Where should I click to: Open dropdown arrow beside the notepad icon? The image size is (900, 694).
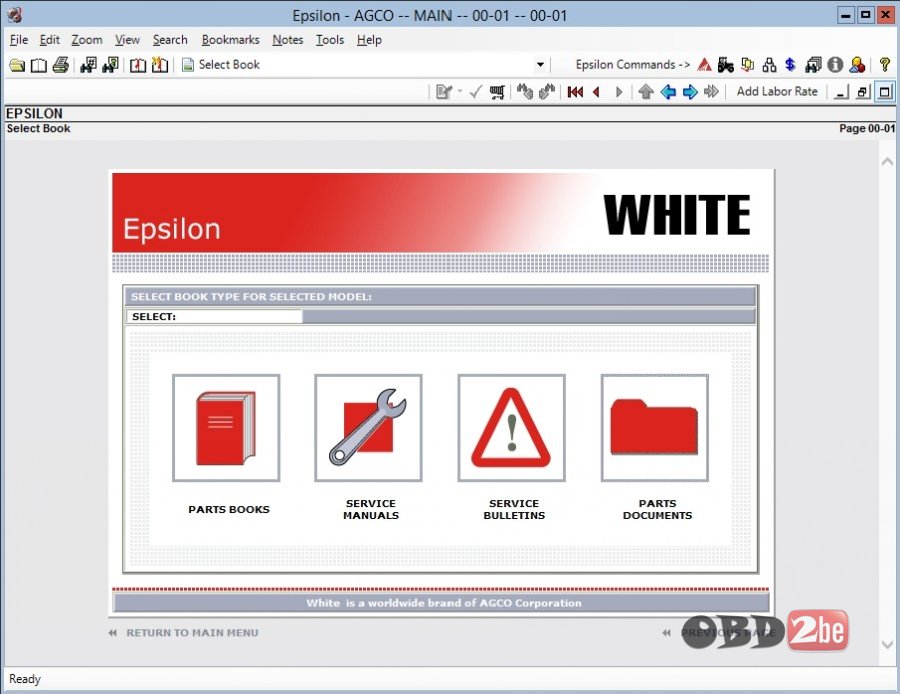pos(460,92)
